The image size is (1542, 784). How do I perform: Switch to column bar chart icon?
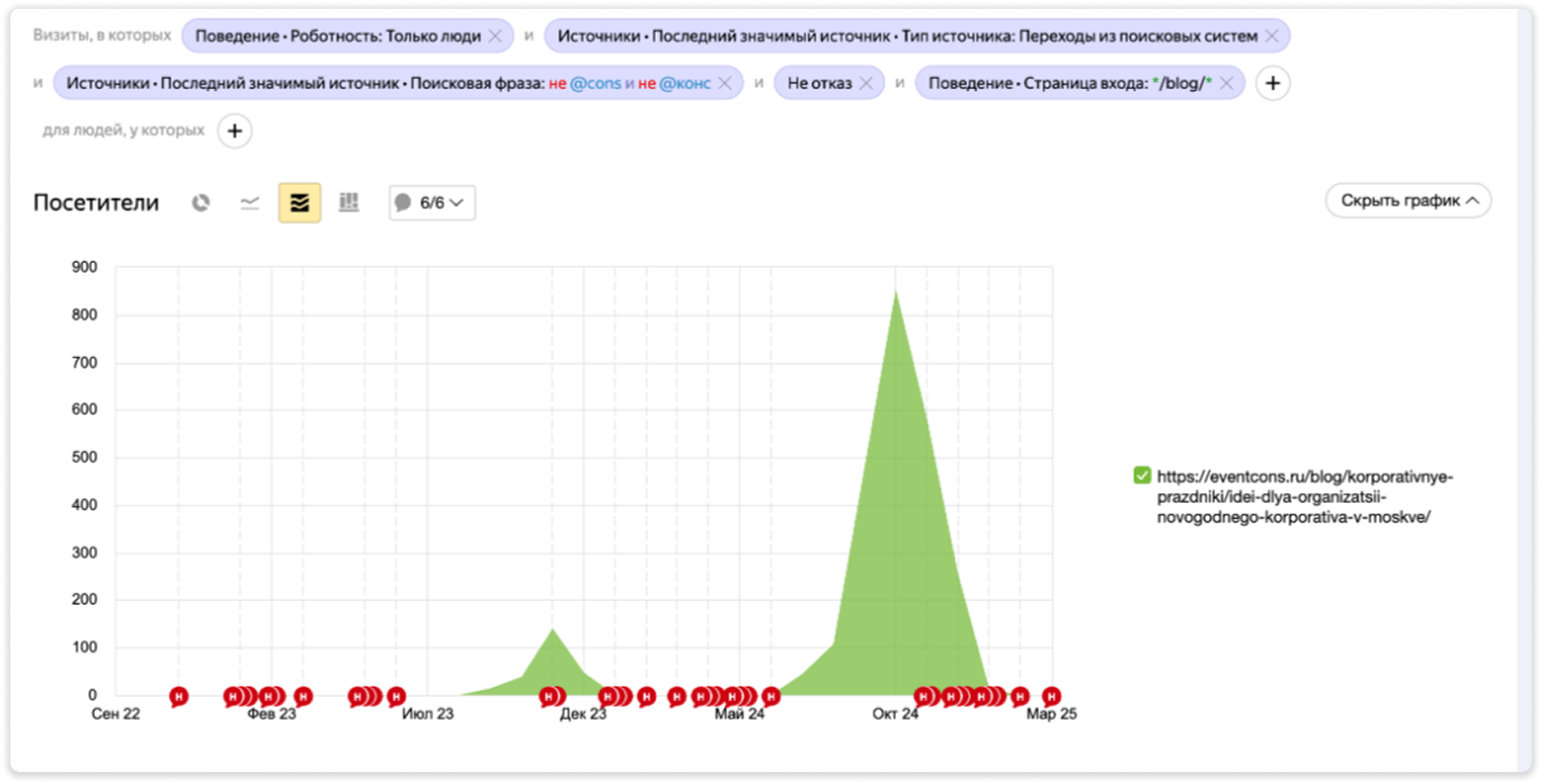point(349,203)
